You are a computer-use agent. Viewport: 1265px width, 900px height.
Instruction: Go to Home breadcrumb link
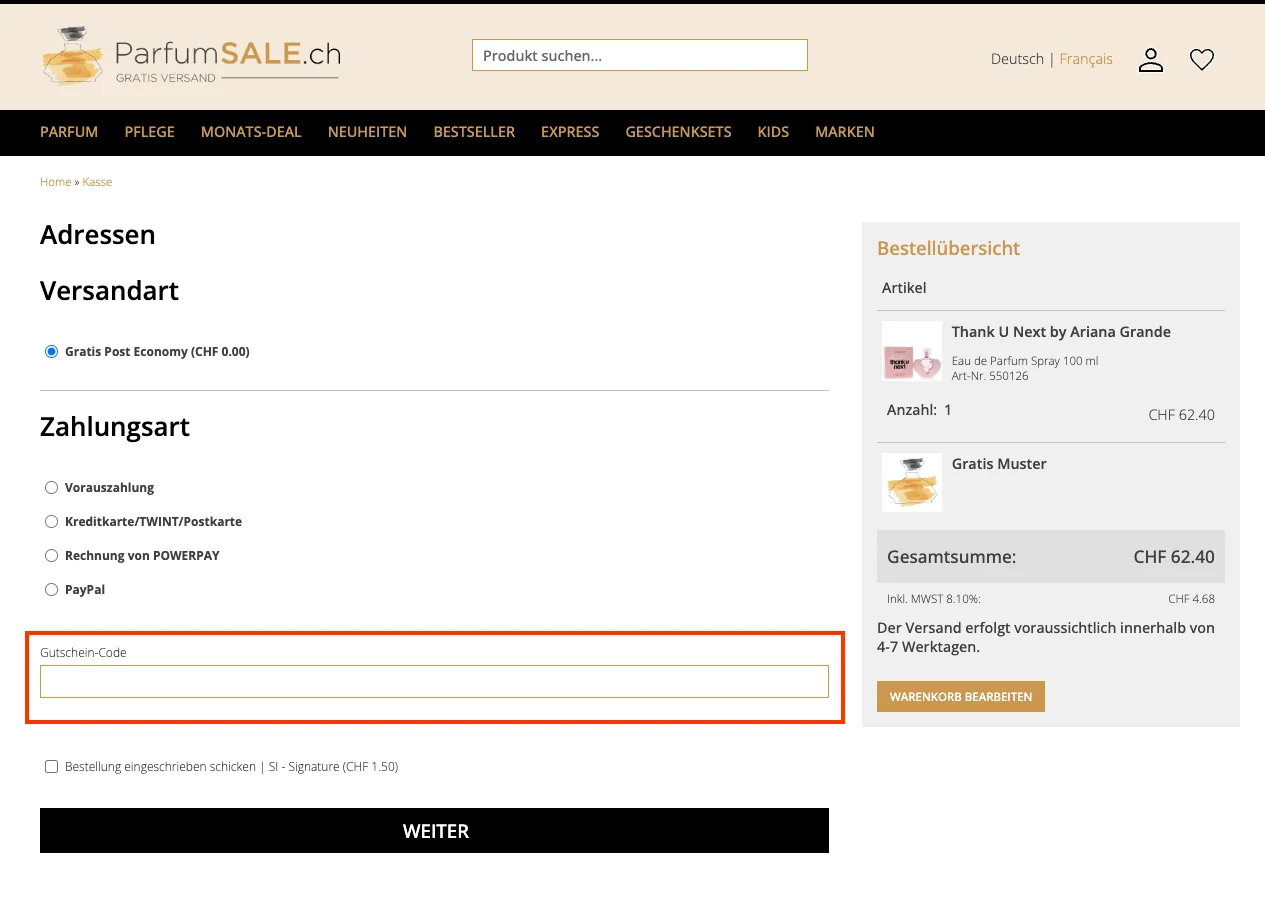[55, 182]
